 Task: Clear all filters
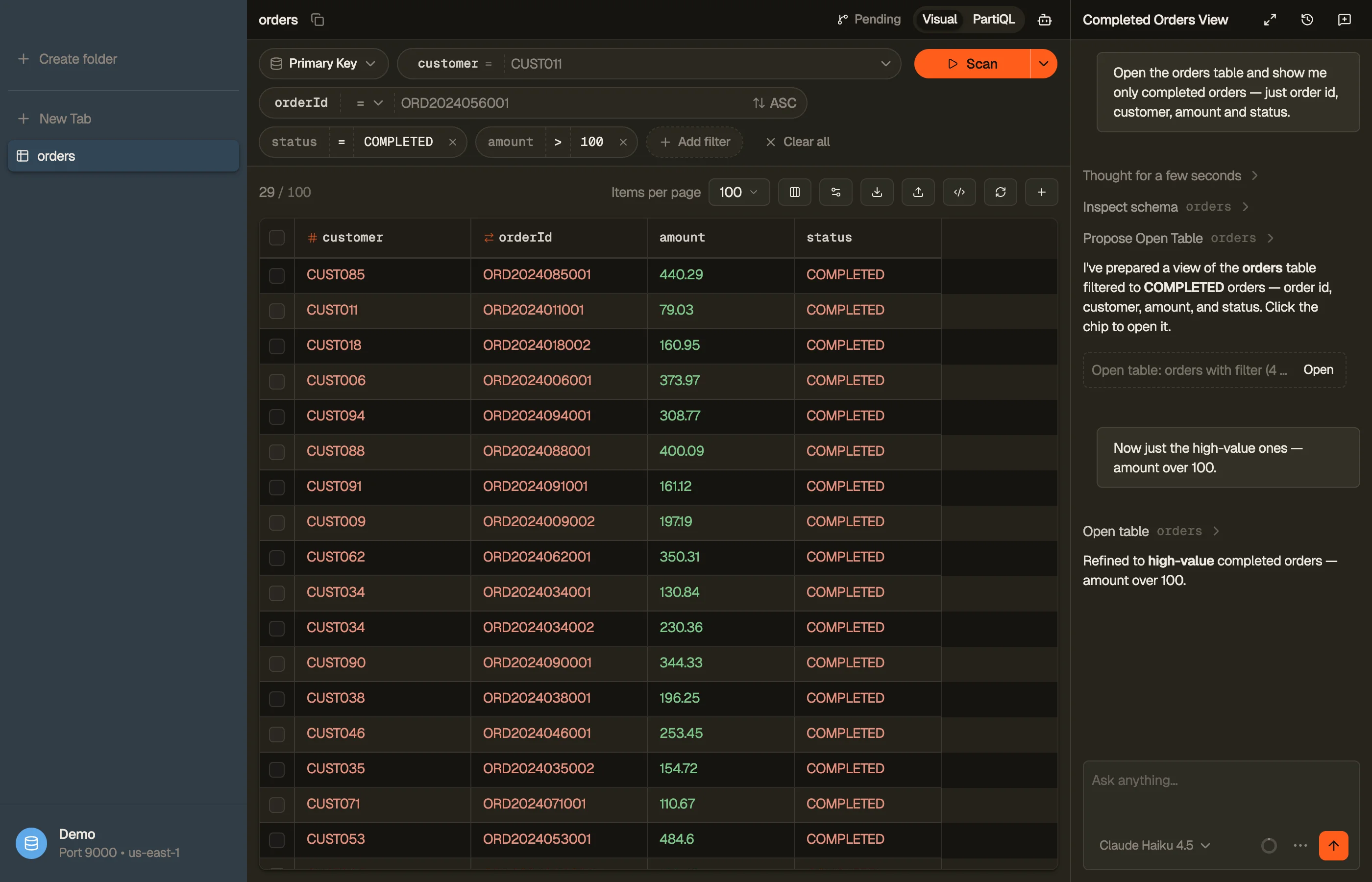click(798, 142)
